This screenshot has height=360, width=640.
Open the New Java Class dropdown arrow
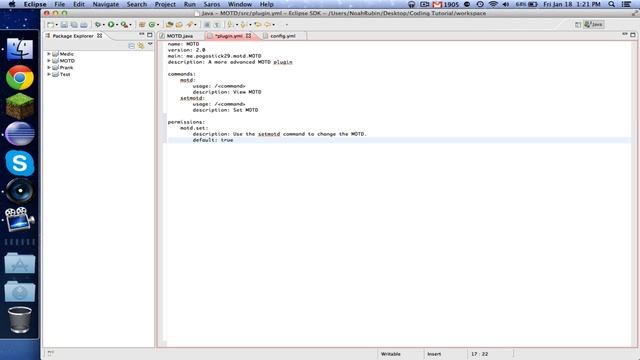(158, 25)
